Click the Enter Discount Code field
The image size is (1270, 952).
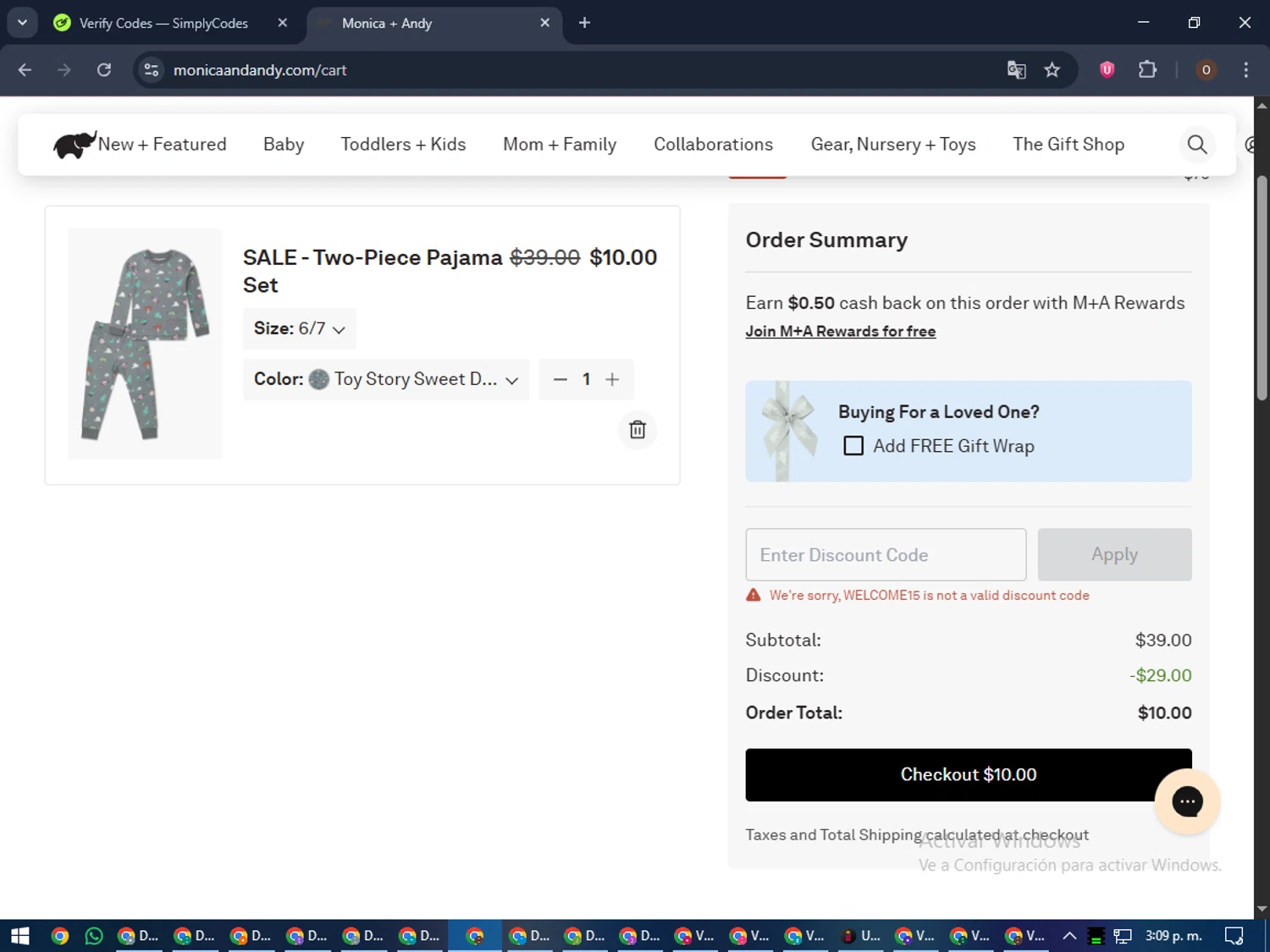(886, 555)
